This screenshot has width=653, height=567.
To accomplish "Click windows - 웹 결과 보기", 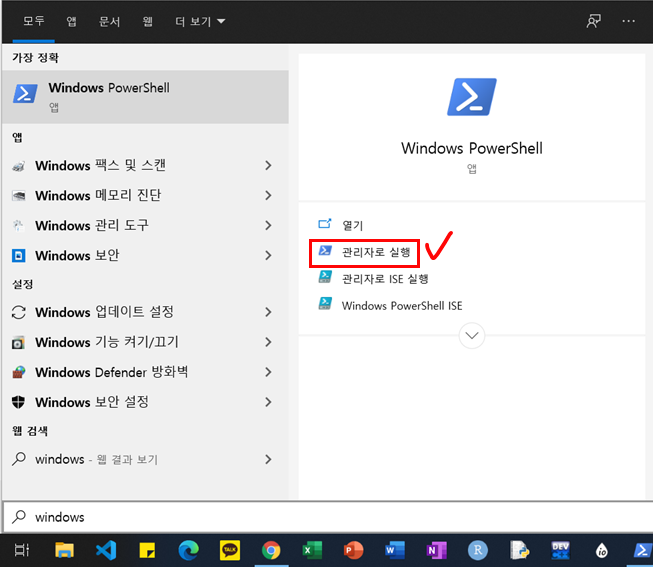I will [97, 460].
